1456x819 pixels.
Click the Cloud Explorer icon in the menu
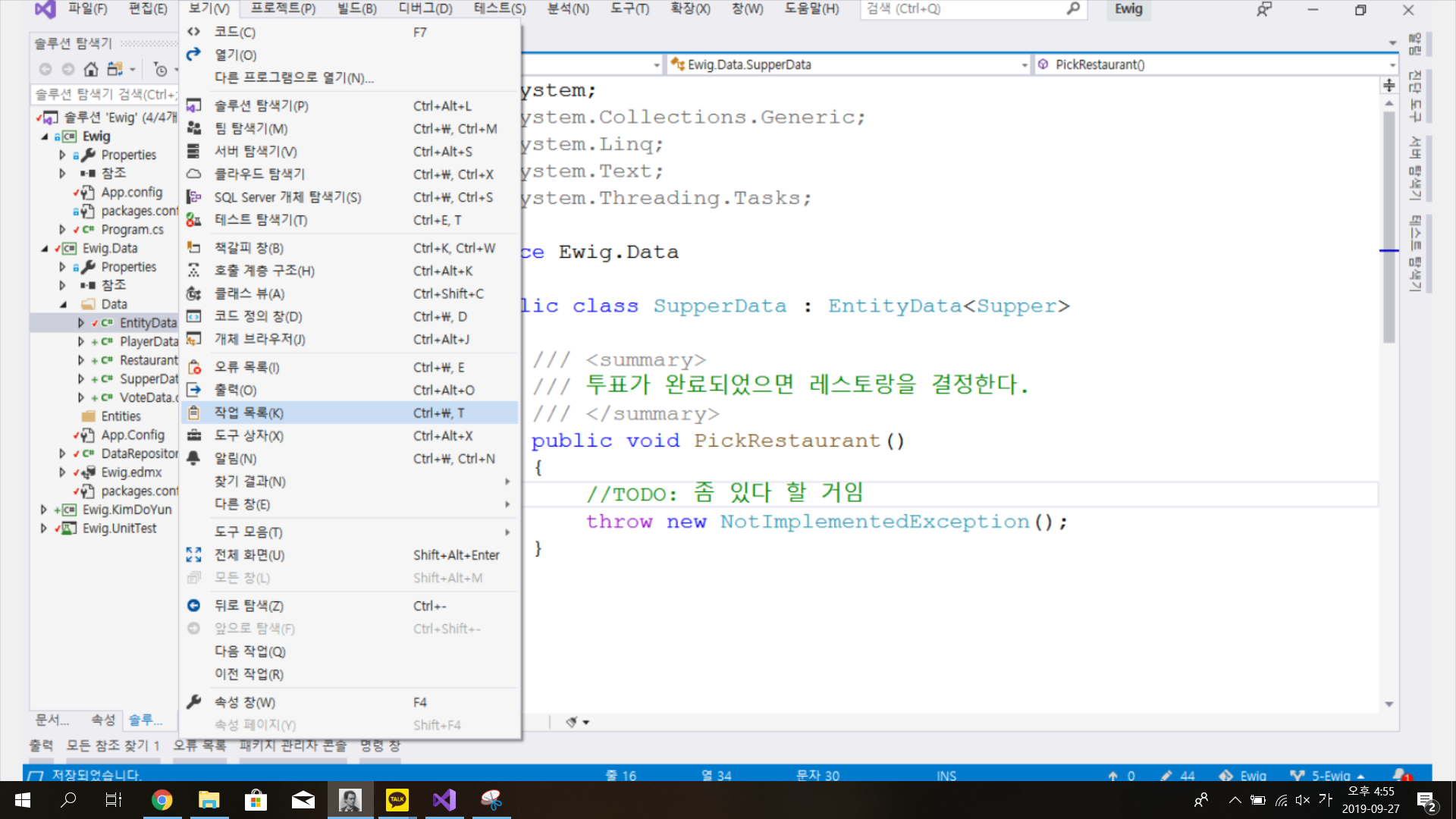tap(194, 174)
